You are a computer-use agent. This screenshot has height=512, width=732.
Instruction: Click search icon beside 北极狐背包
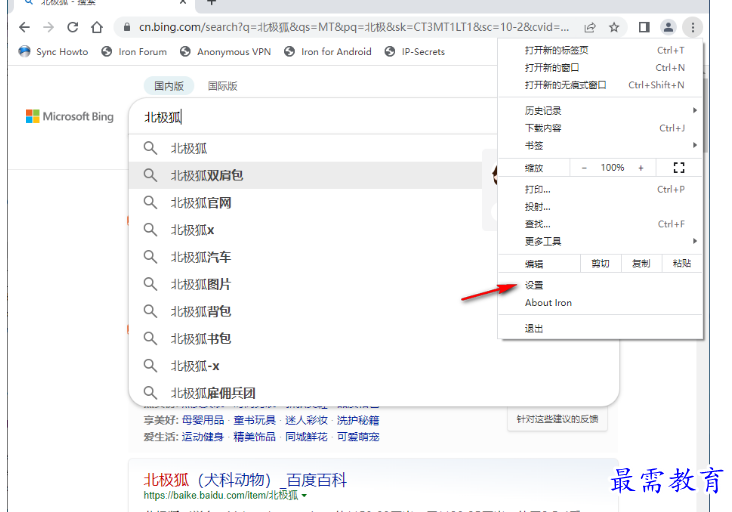coord(150,311)
